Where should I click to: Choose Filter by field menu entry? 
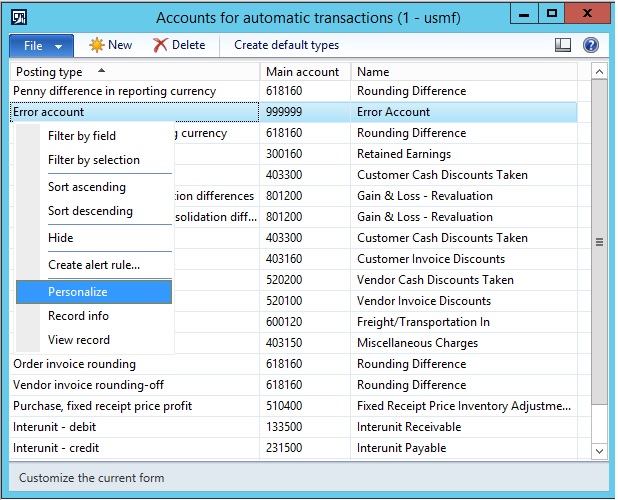tap(82, 136)
